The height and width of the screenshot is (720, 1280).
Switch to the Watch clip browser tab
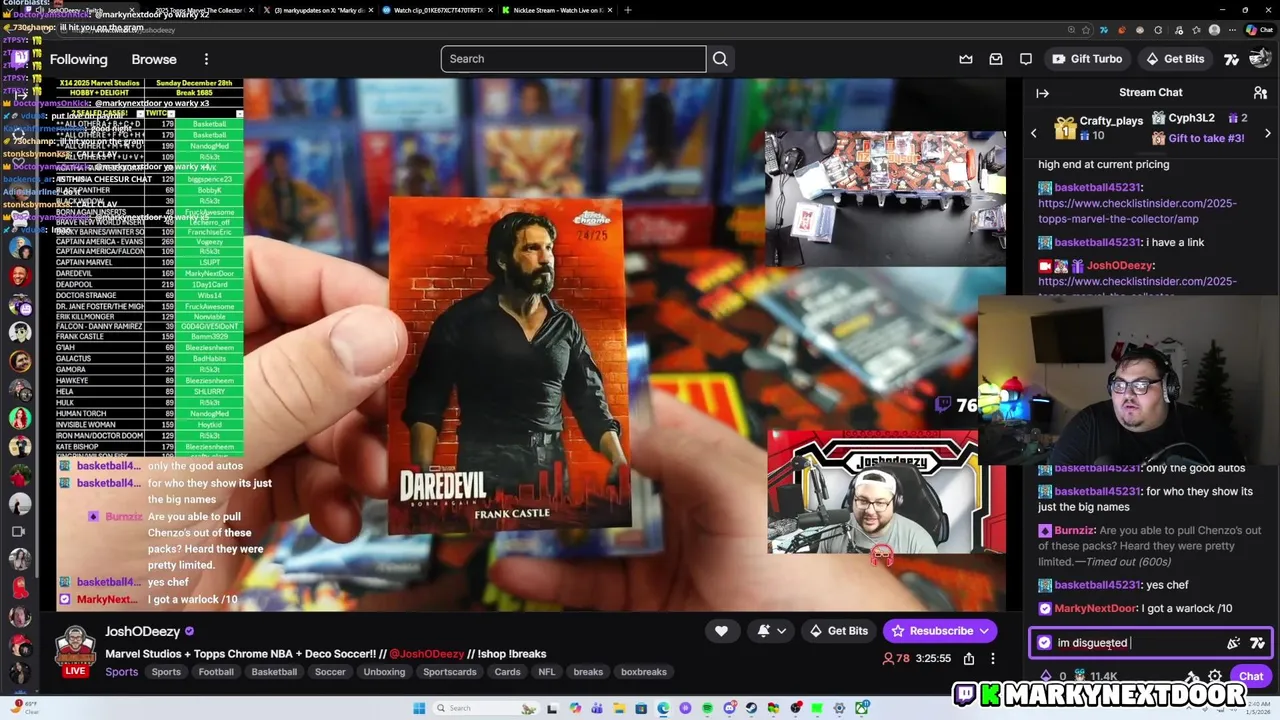tap(438, 10)
